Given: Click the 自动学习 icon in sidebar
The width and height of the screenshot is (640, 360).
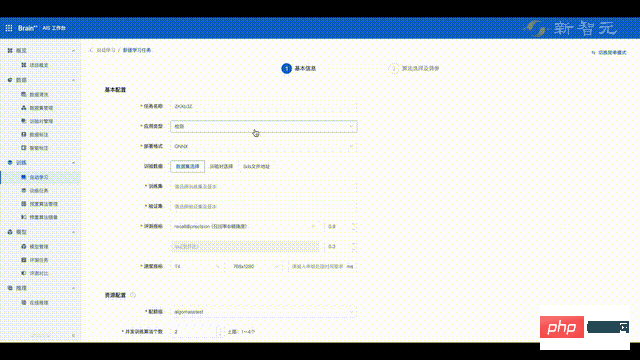Looking at the screenshot, I should (24, 177).
